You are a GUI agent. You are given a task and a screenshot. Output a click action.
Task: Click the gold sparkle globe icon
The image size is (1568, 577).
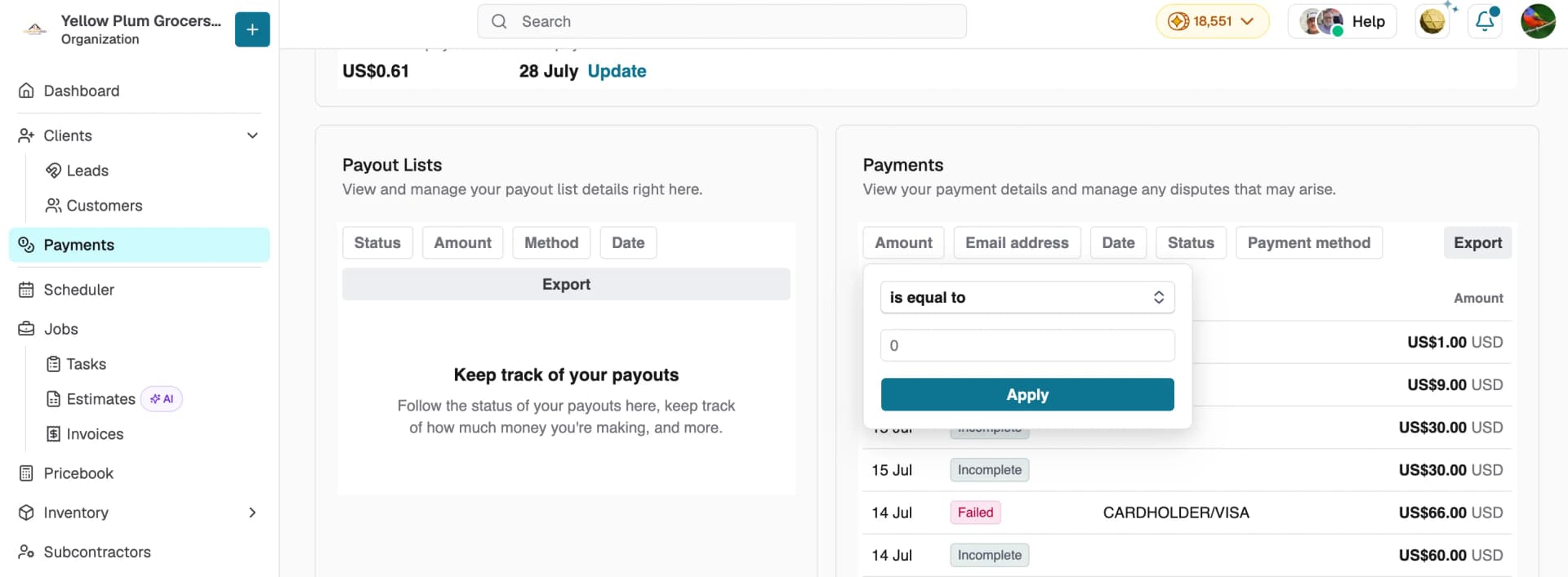point(1432,21)
